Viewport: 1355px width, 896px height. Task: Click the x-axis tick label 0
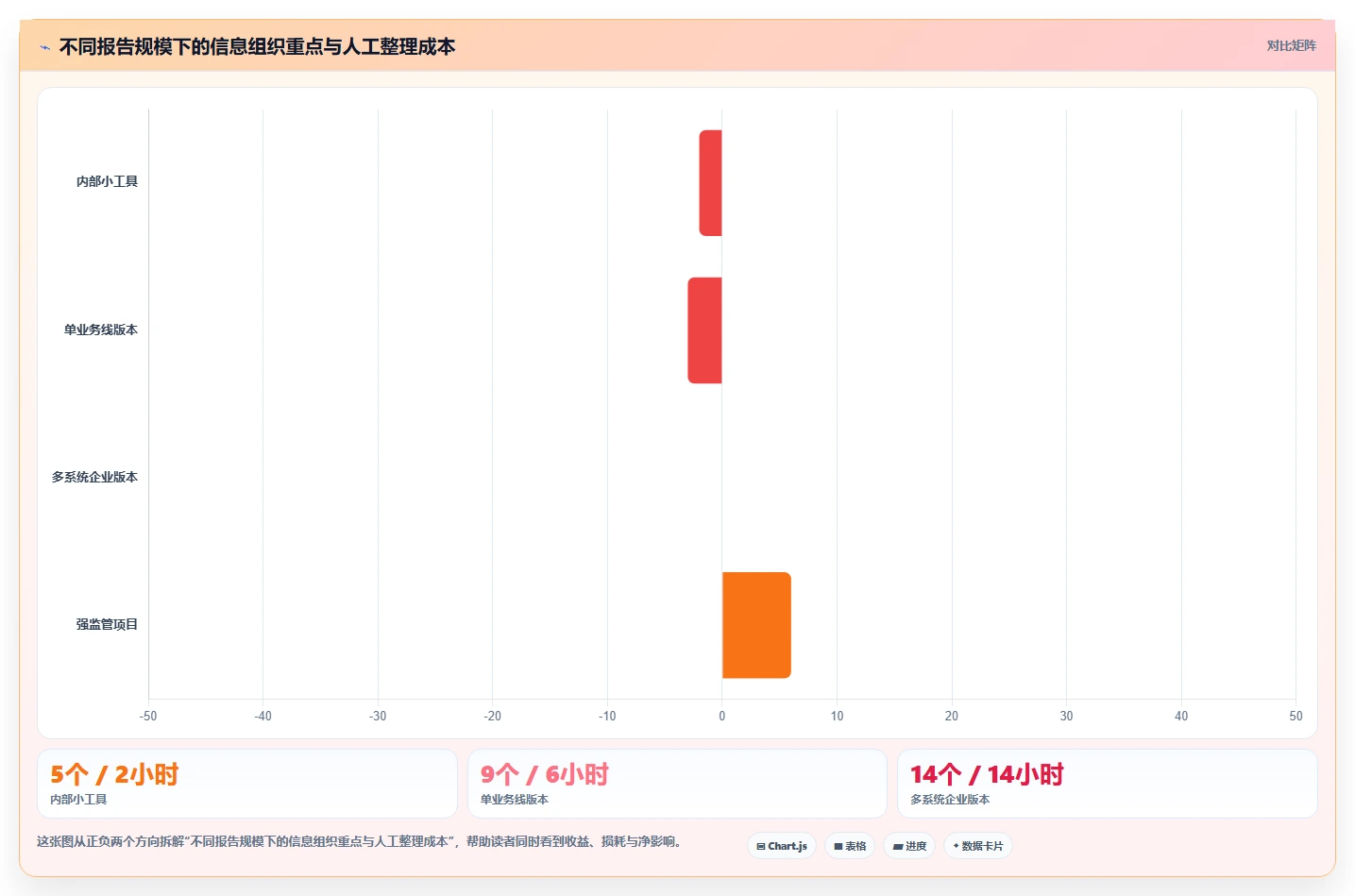[x=722, y=716]
